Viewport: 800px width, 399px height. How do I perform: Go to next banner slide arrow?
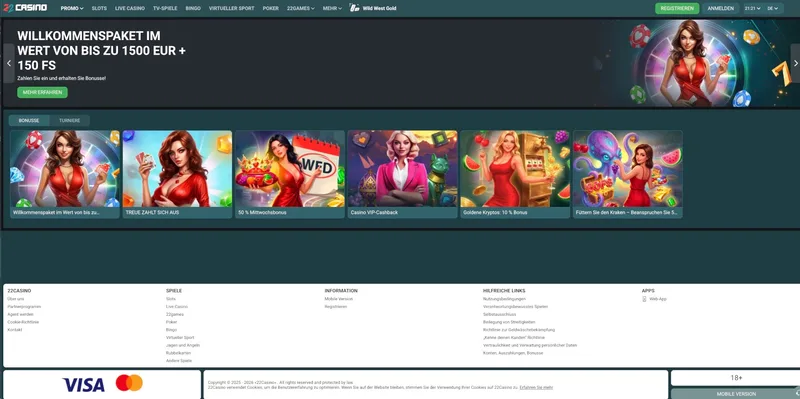[795, 63]
